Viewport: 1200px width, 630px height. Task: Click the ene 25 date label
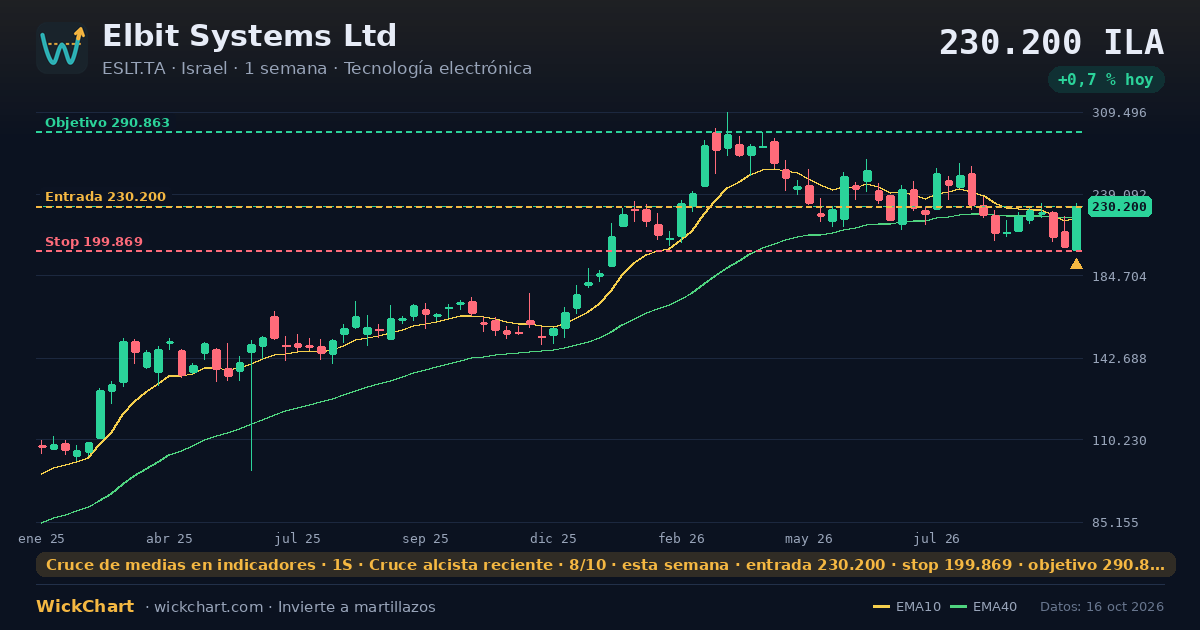tap(41, 538)
